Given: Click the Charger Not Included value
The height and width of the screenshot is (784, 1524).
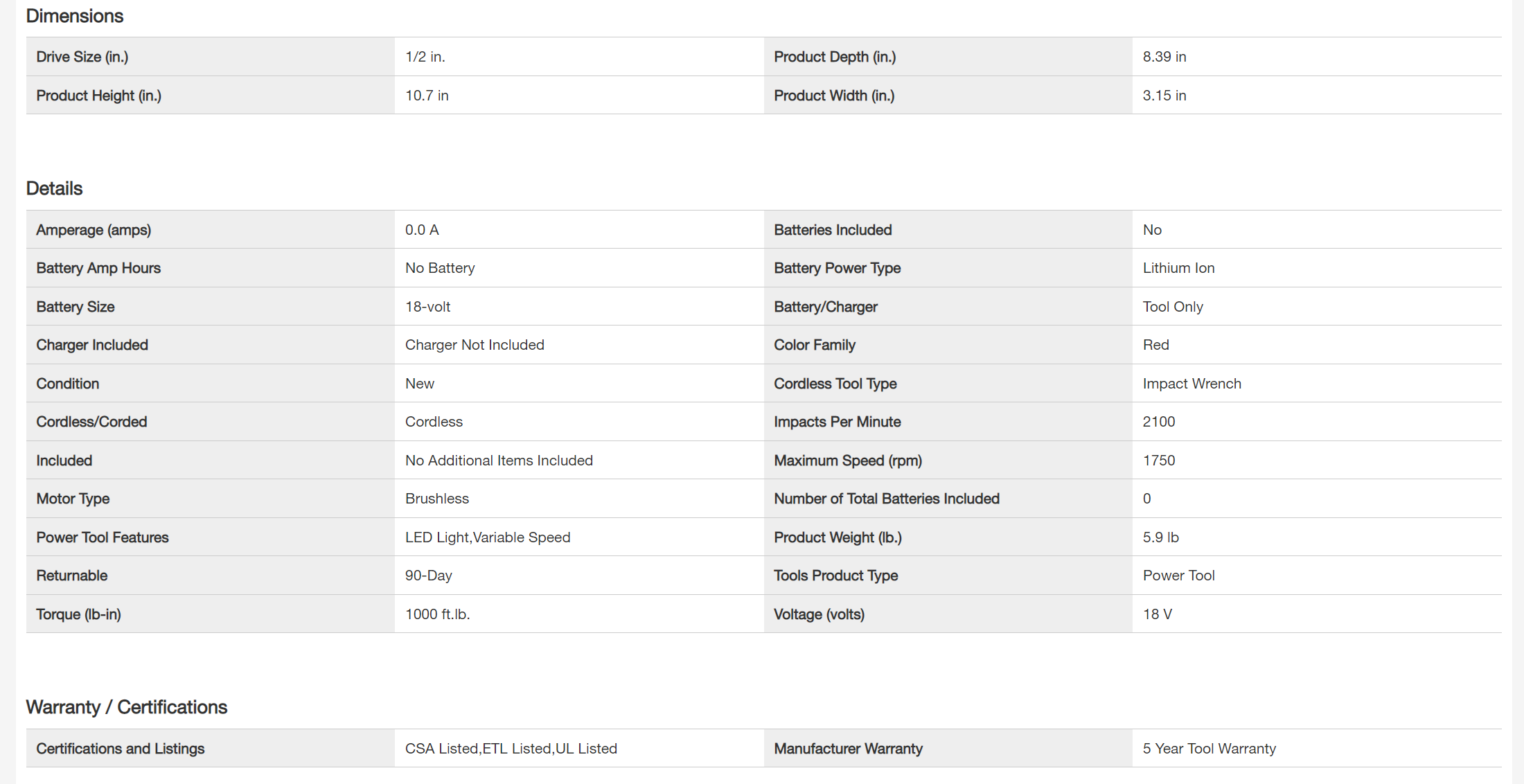Looking at the screenshot, I should 475,345.
